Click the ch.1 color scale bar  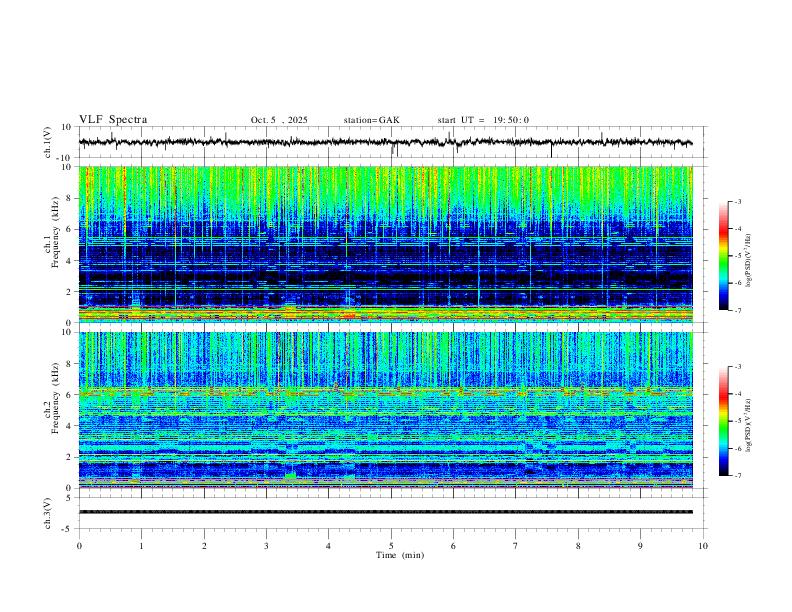(x=723, y=256)
